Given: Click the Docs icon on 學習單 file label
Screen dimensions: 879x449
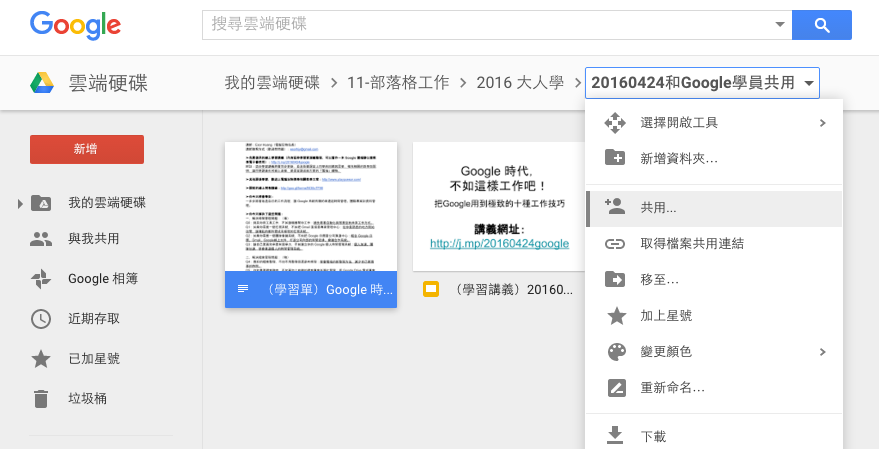Looking at the screenshot, I should 243,289.
